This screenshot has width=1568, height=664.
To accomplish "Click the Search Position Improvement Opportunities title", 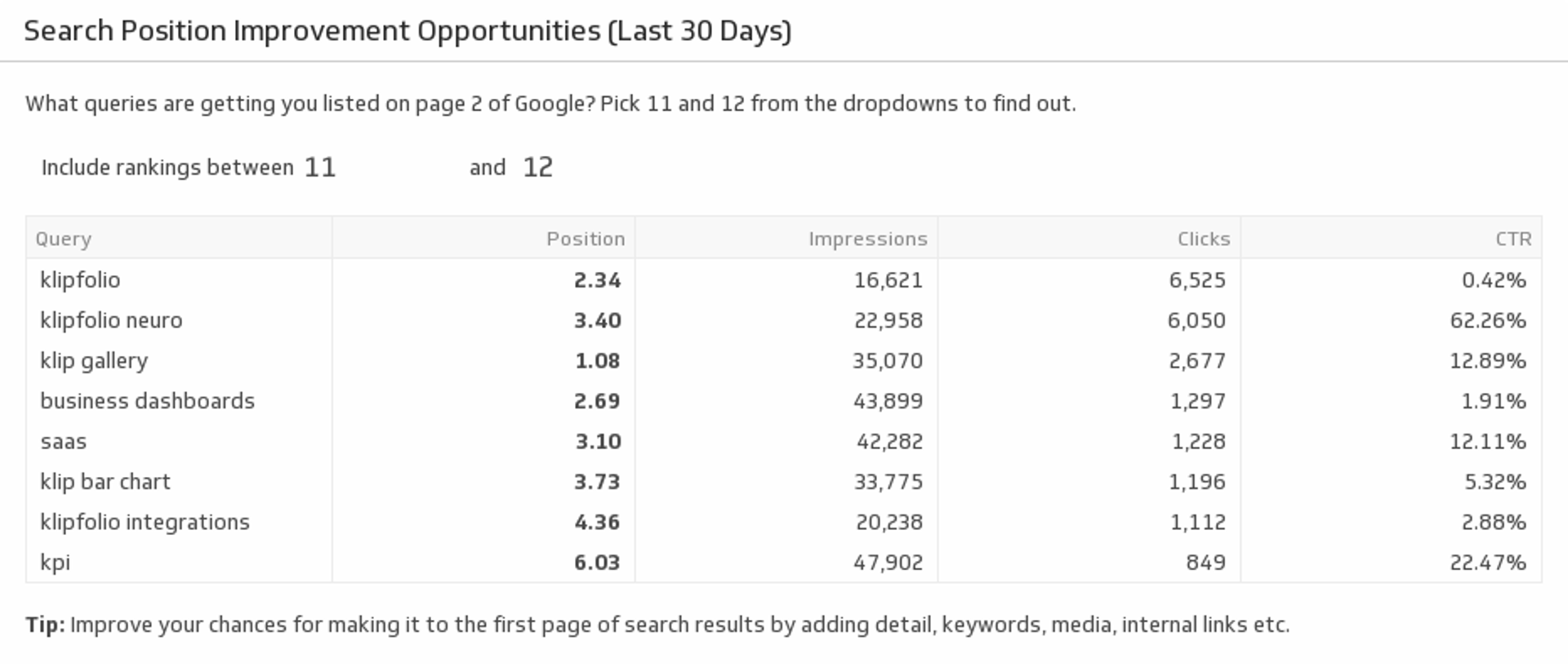I will click(408, 31).
